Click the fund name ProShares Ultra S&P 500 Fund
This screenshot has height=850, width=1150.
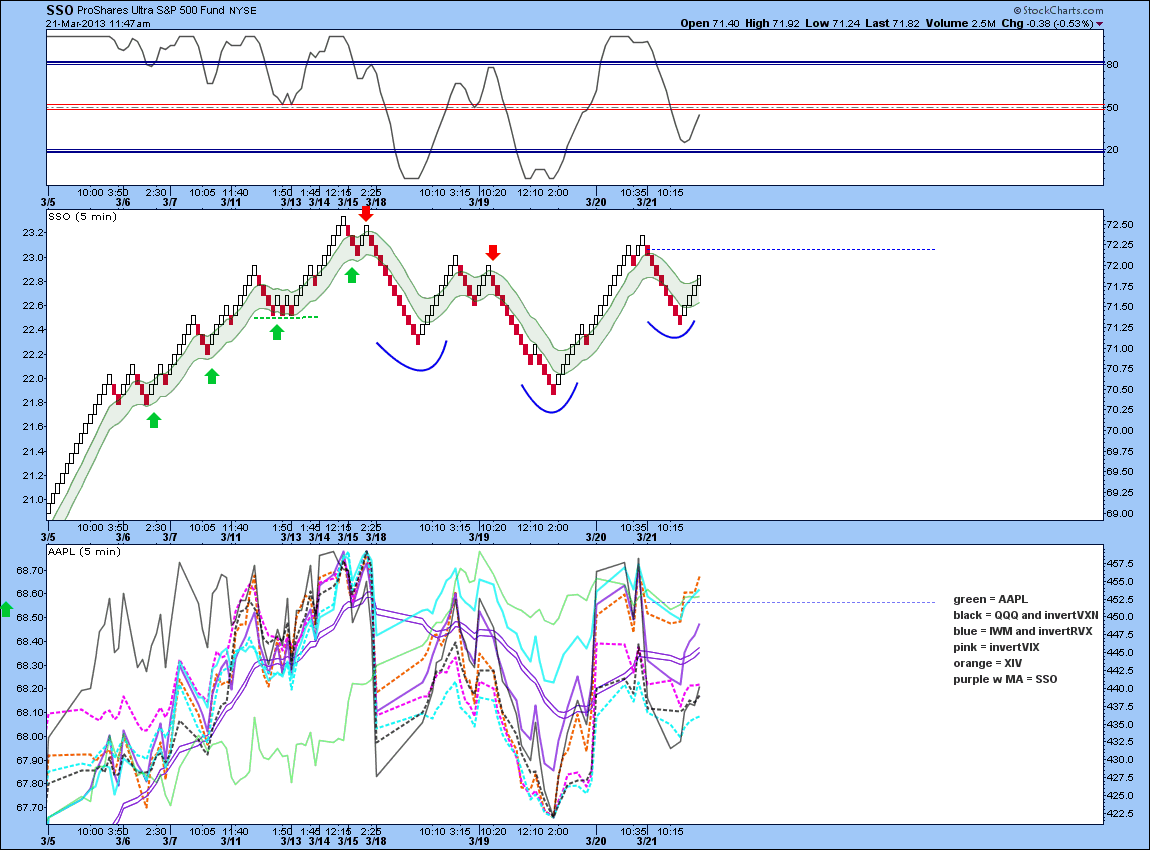(150, 11)
